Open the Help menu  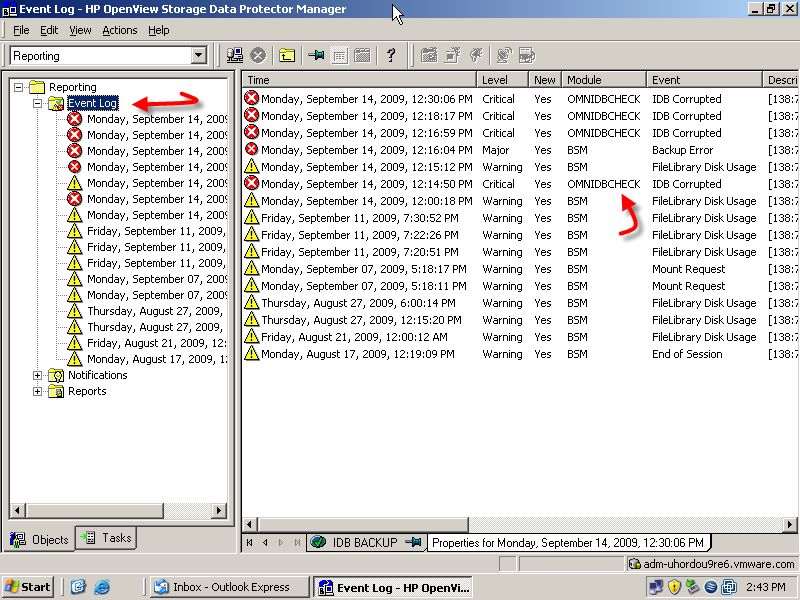click(x=159, y=30)
